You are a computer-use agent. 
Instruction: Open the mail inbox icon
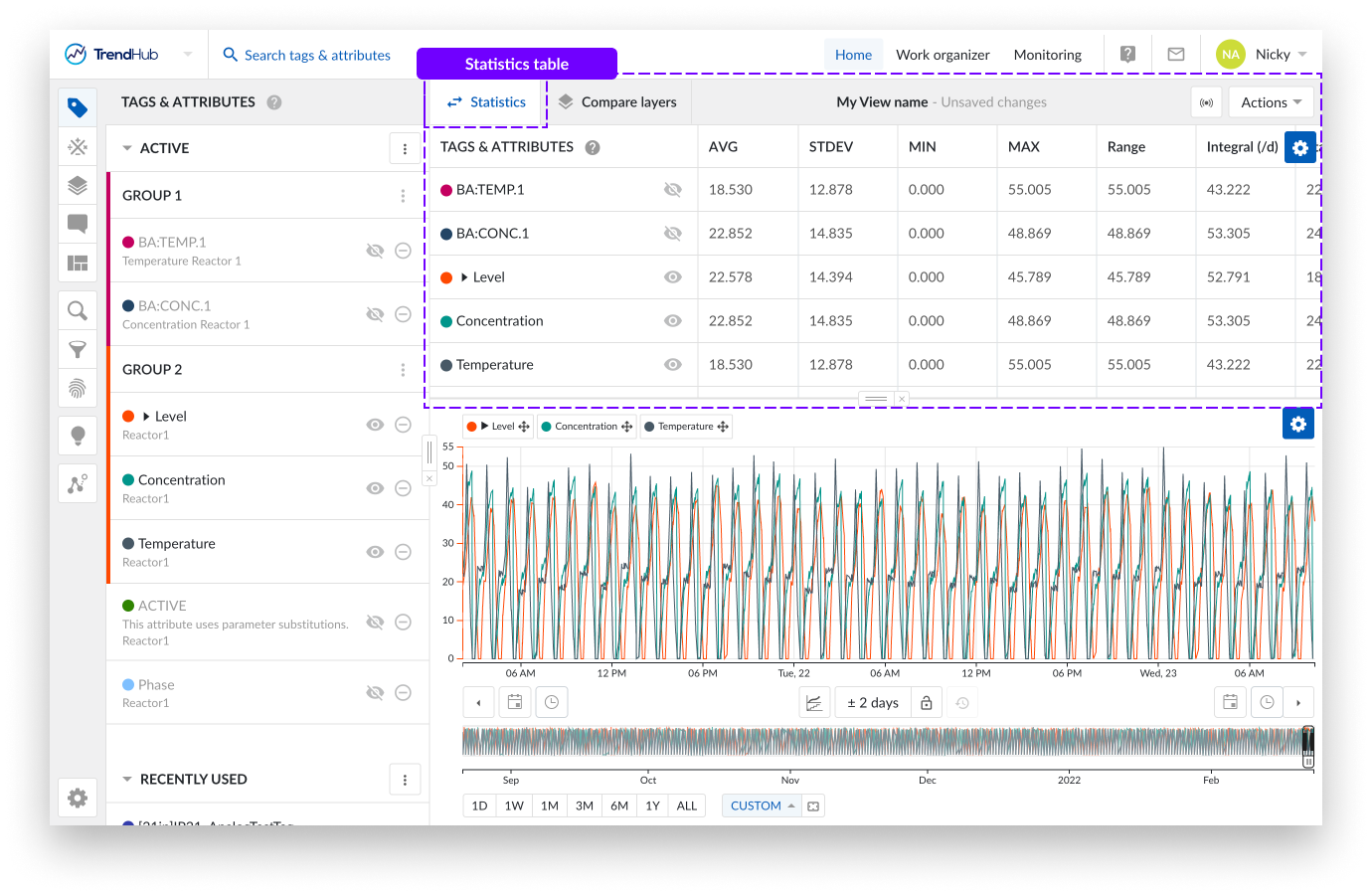[1175, 55]
